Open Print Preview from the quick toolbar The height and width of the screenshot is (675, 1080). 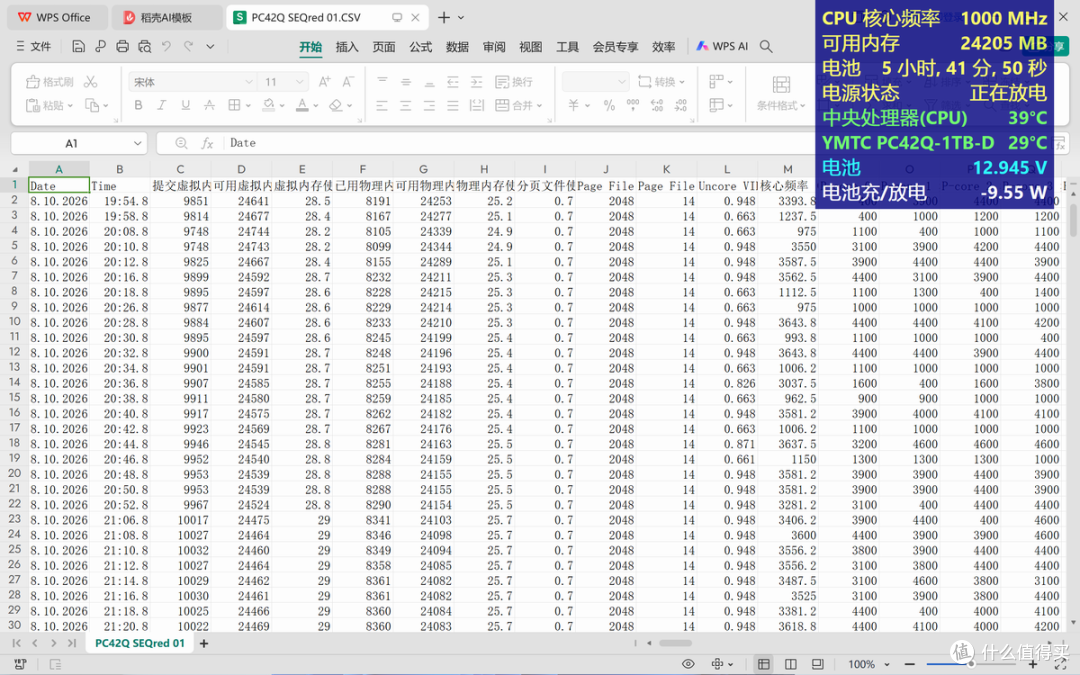click(145, 46)
